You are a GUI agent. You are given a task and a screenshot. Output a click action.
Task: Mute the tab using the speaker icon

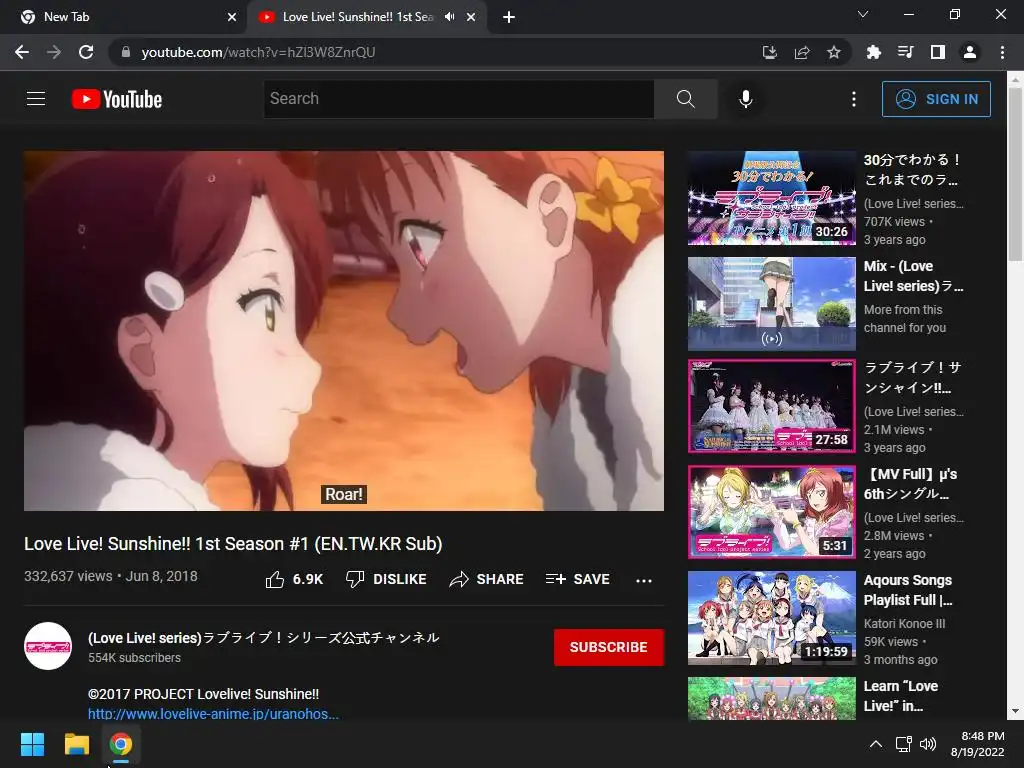point(449,17)
